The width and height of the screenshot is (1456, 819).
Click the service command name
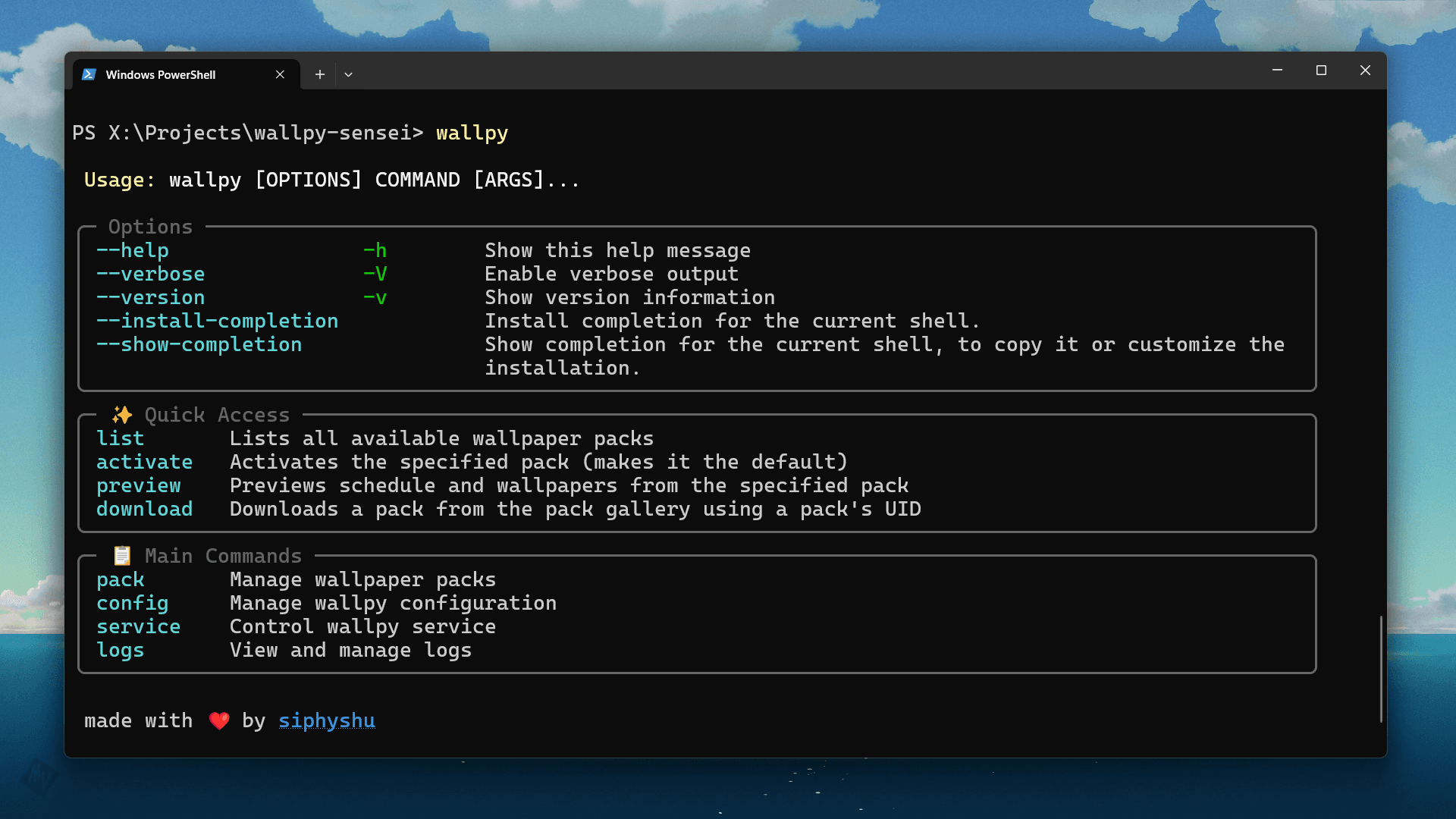[139, 626]
